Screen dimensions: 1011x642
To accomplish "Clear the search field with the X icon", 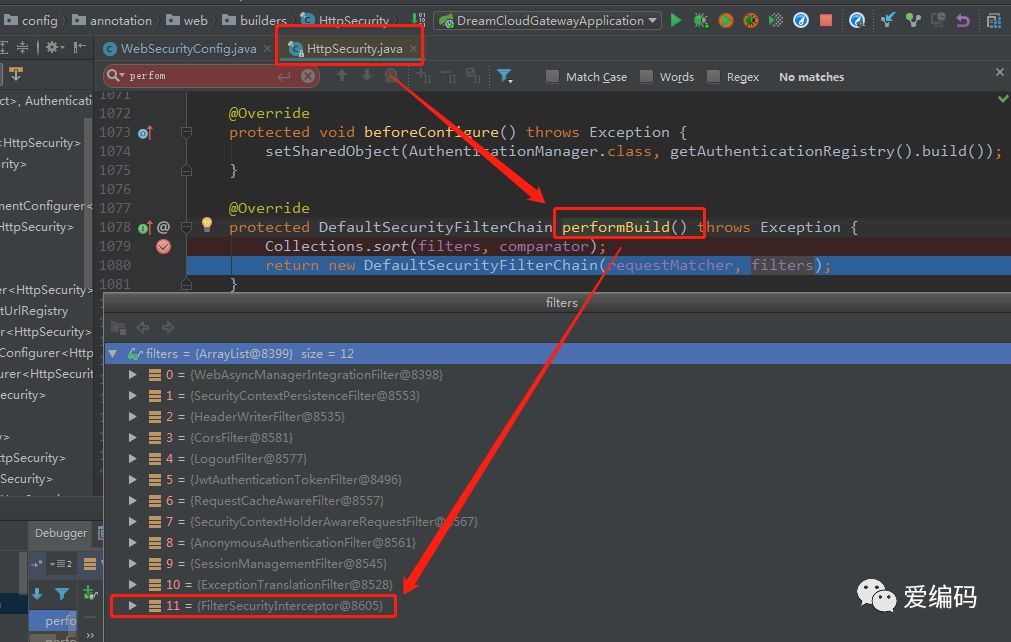I will point(308,76).
